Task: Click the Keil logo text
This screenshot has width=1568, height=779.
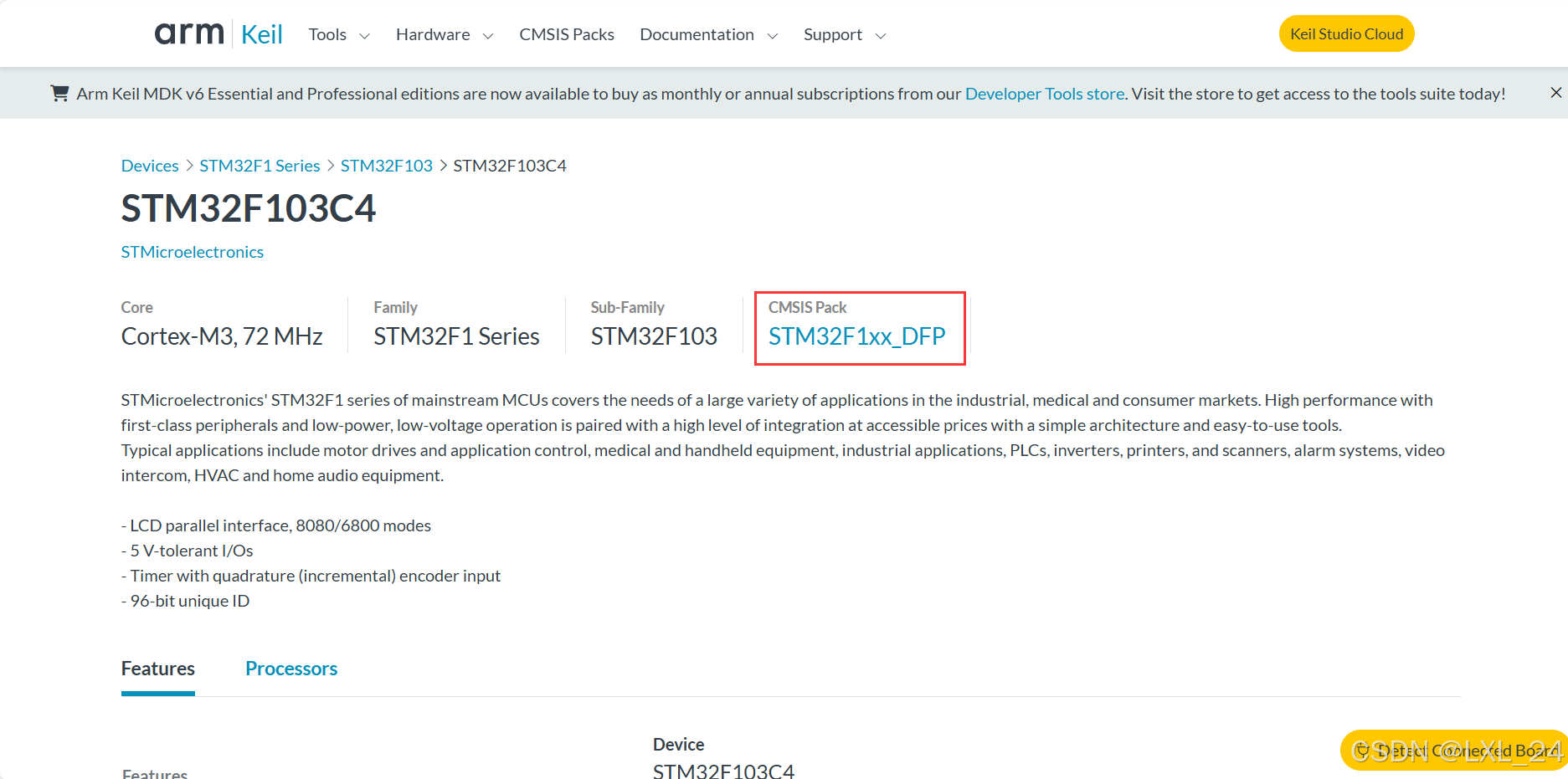Action: 262,34
